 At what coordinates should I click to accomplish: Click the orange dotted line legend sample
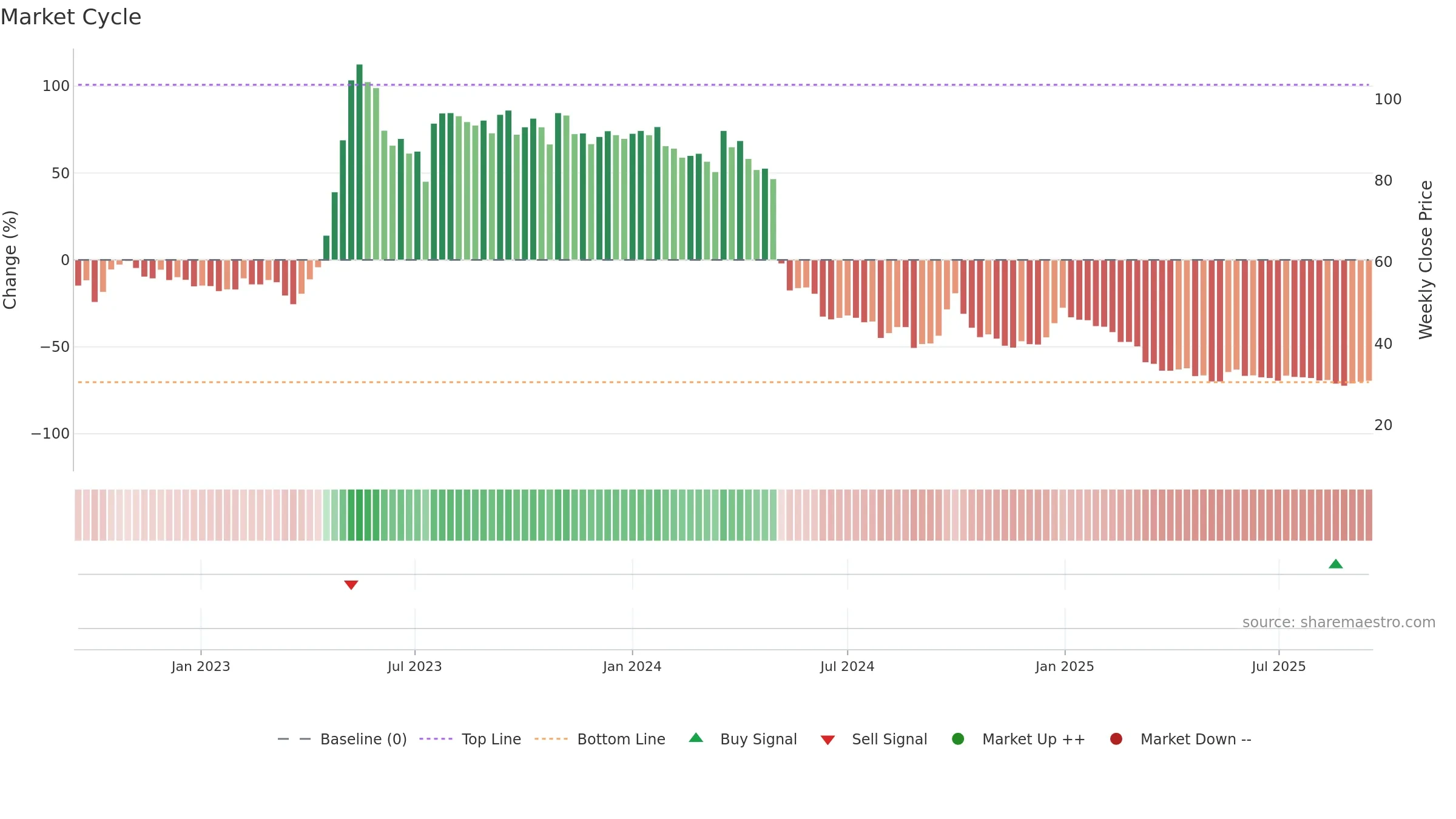(551, 739)
